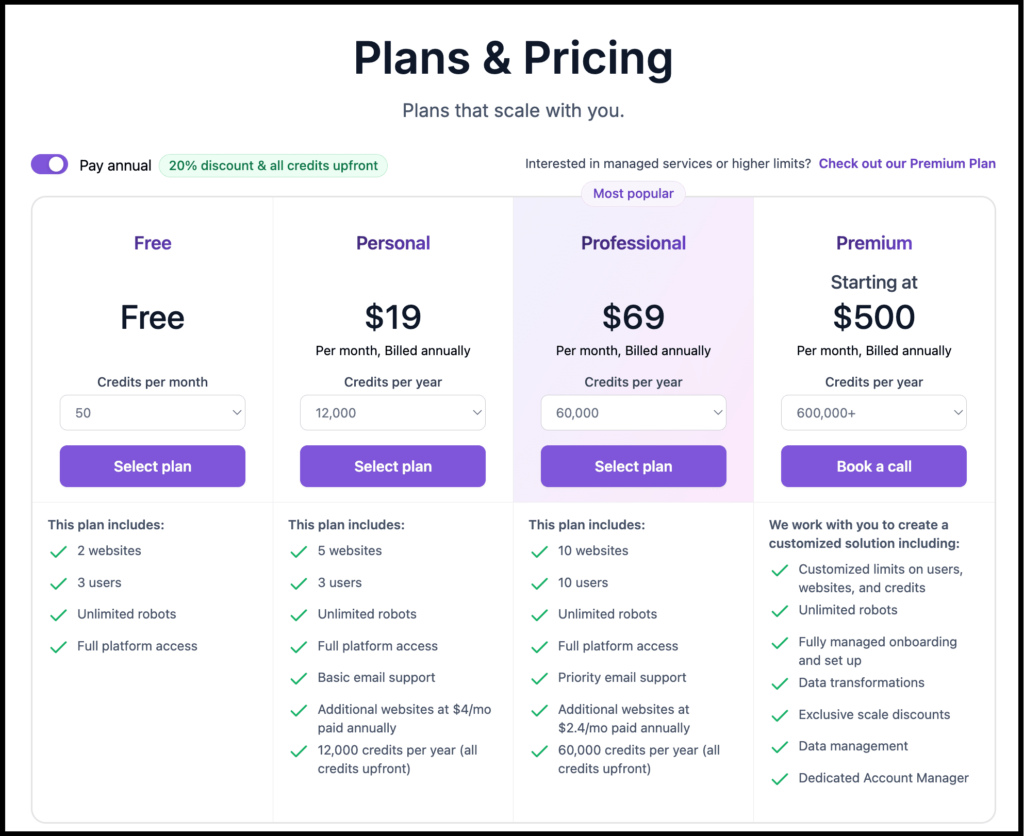Toggle off the 'Pay annual' switch
Image resolution: width=1024 pixels, height=836 pixels.
click(x=49, y=163)
